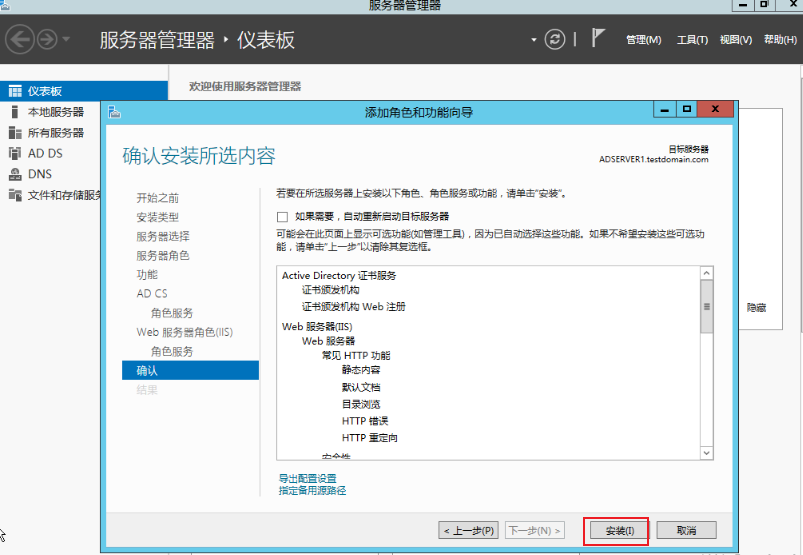Maximize the 添加角色和功能向导 window
803x555 pixels.
pyautogui.click(x=687, y=110)
